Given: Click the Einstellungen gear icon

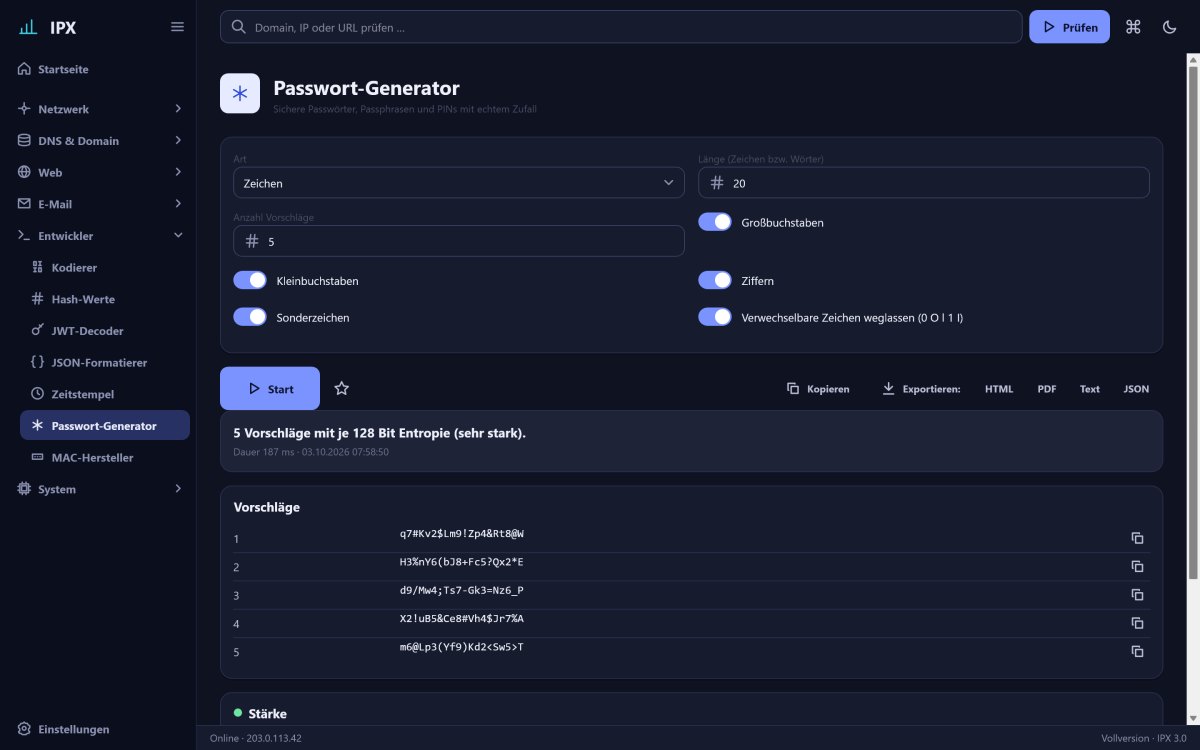Looking at the screenshot, I should 24,729.
